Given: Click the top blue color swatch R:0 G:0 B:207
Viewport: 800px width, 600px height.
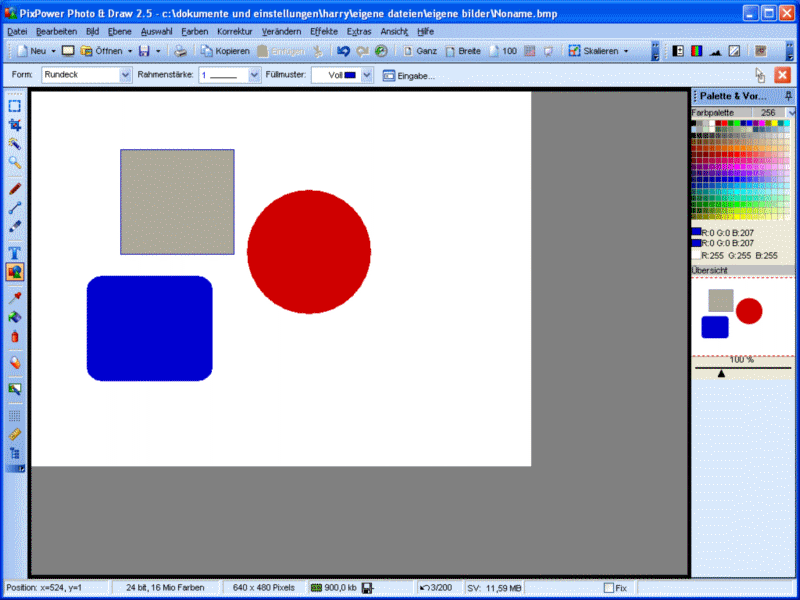Looking at the screenshot, I should [696, 232].
